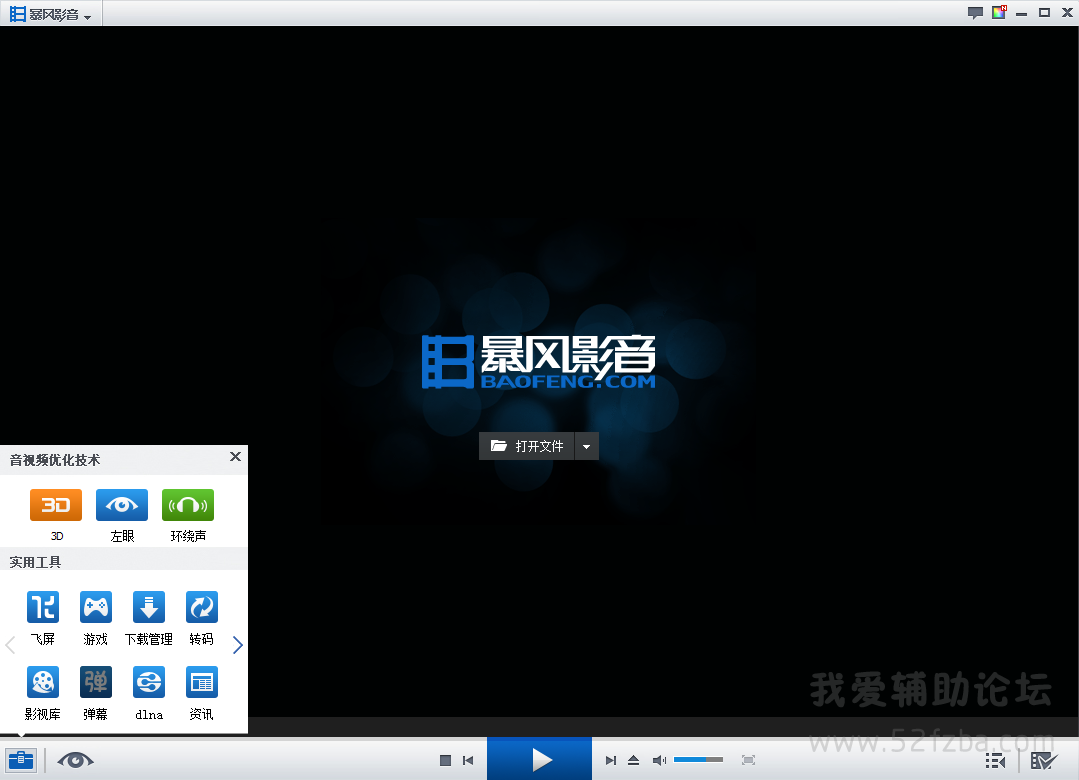Open the skin/theme color icon
Viewport: 1079px width, 780px height.
click(999, 12)
